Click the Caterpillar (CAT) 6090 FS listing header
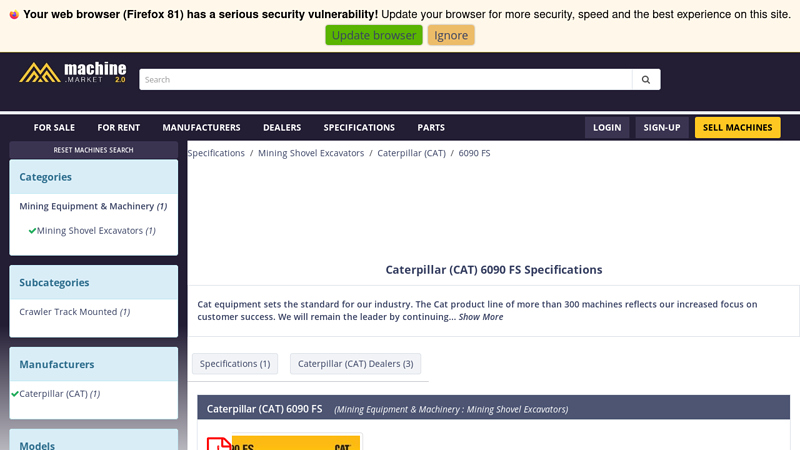The width and height of the screenshot is (800, 450). coord(264,409)
